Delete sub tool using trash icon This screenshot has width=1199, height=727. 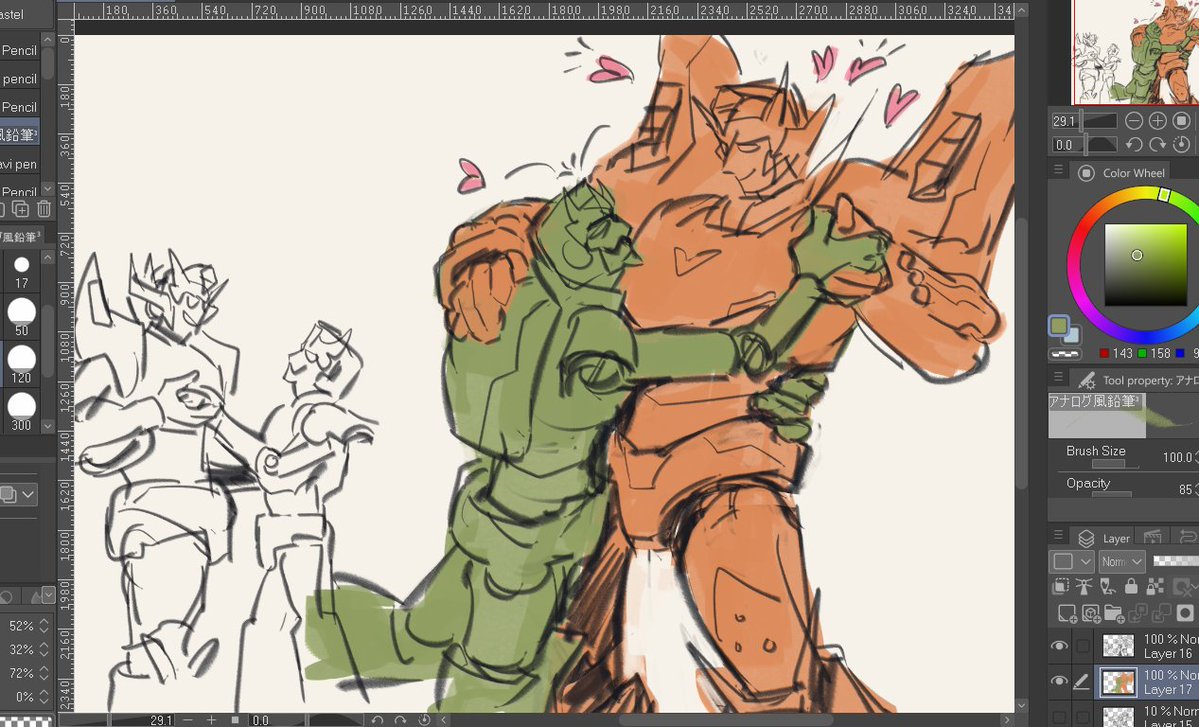pos(44,209)
